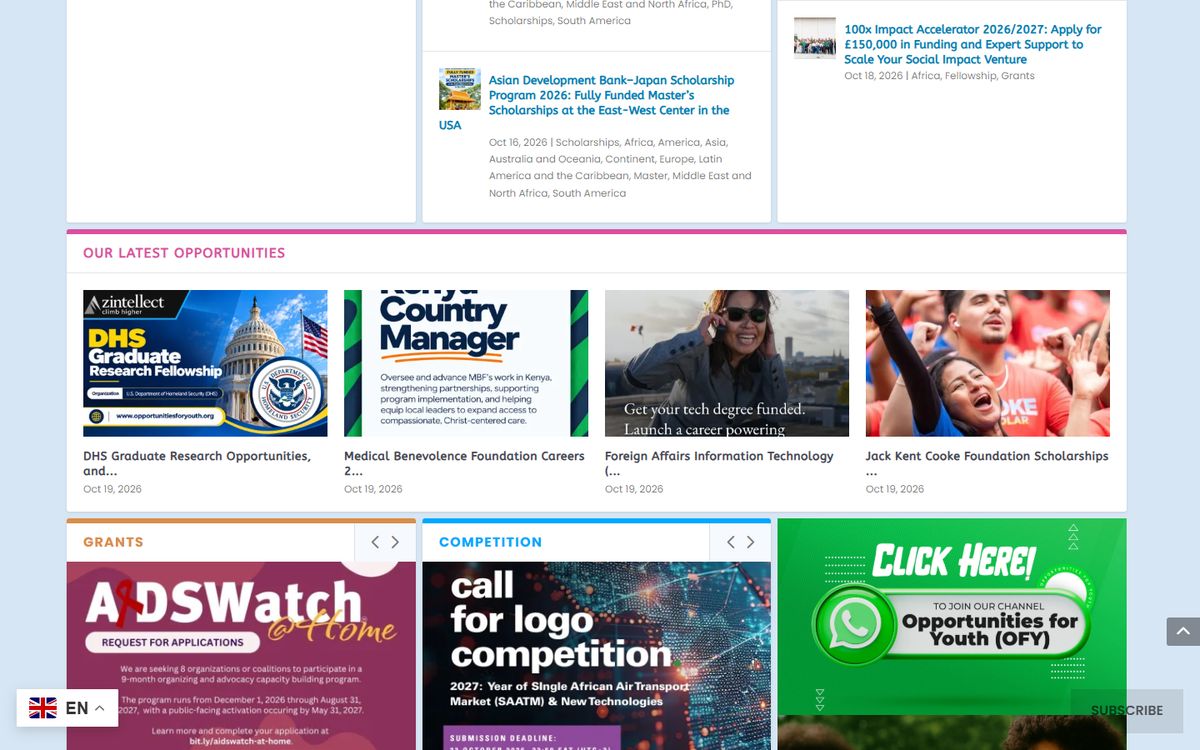The width and height of the screenshot is (1200, 750).
Task: Select the Competition section heading
Action: 490,542
